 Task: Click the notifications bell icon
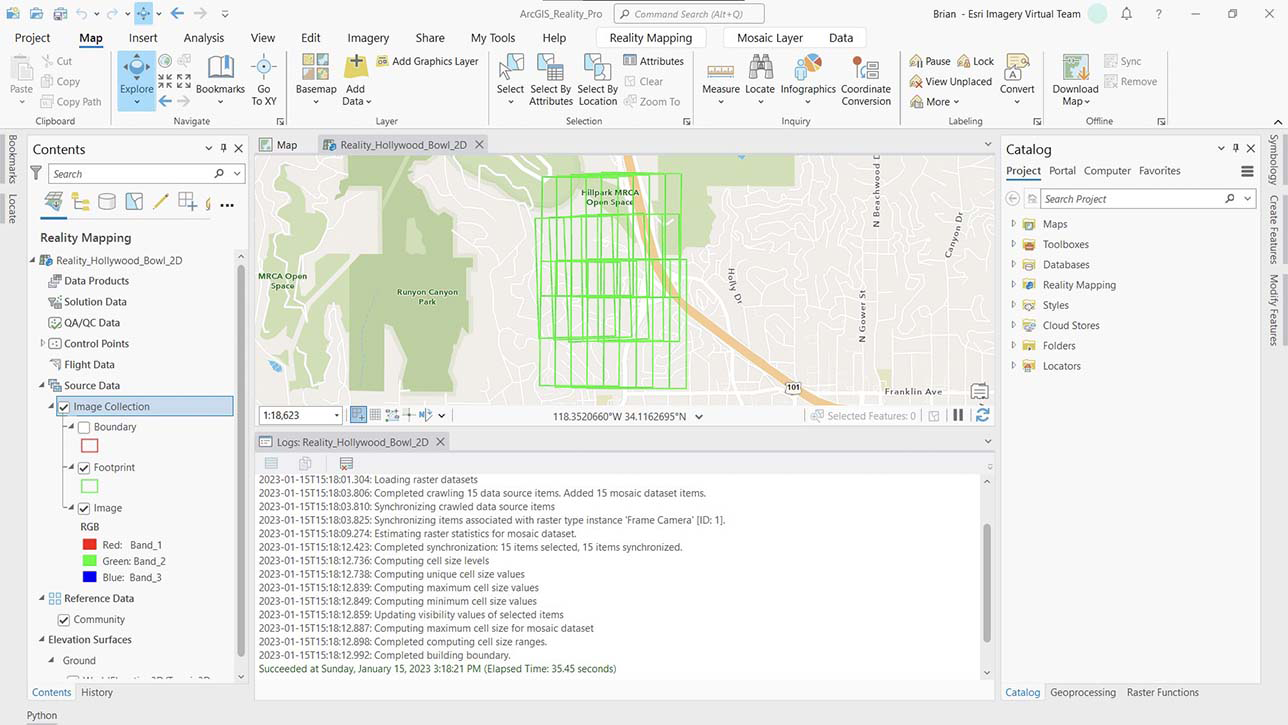click(x=1127, y=14)
